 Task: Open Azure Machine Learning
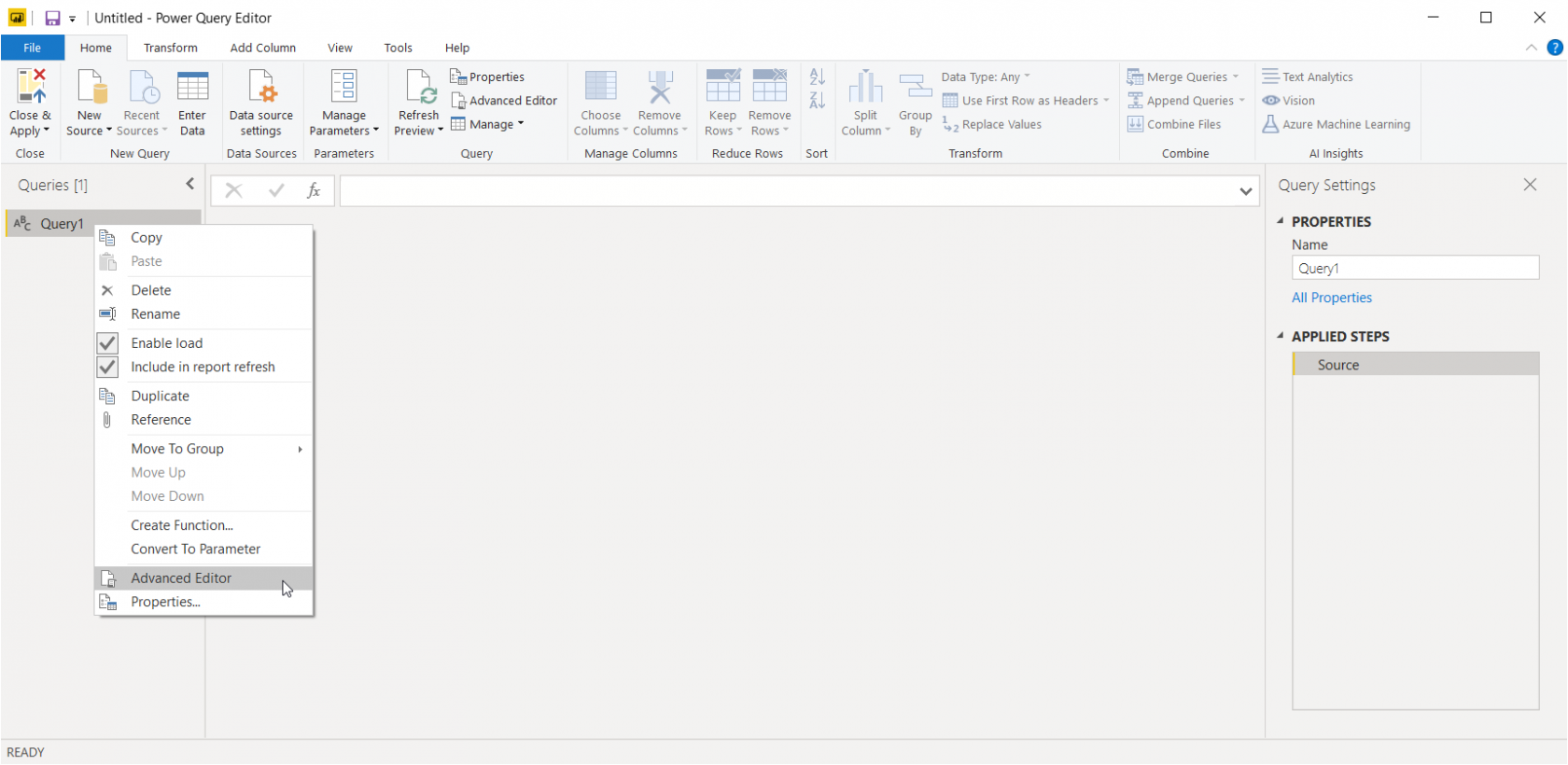click(x=1337, y=124)
